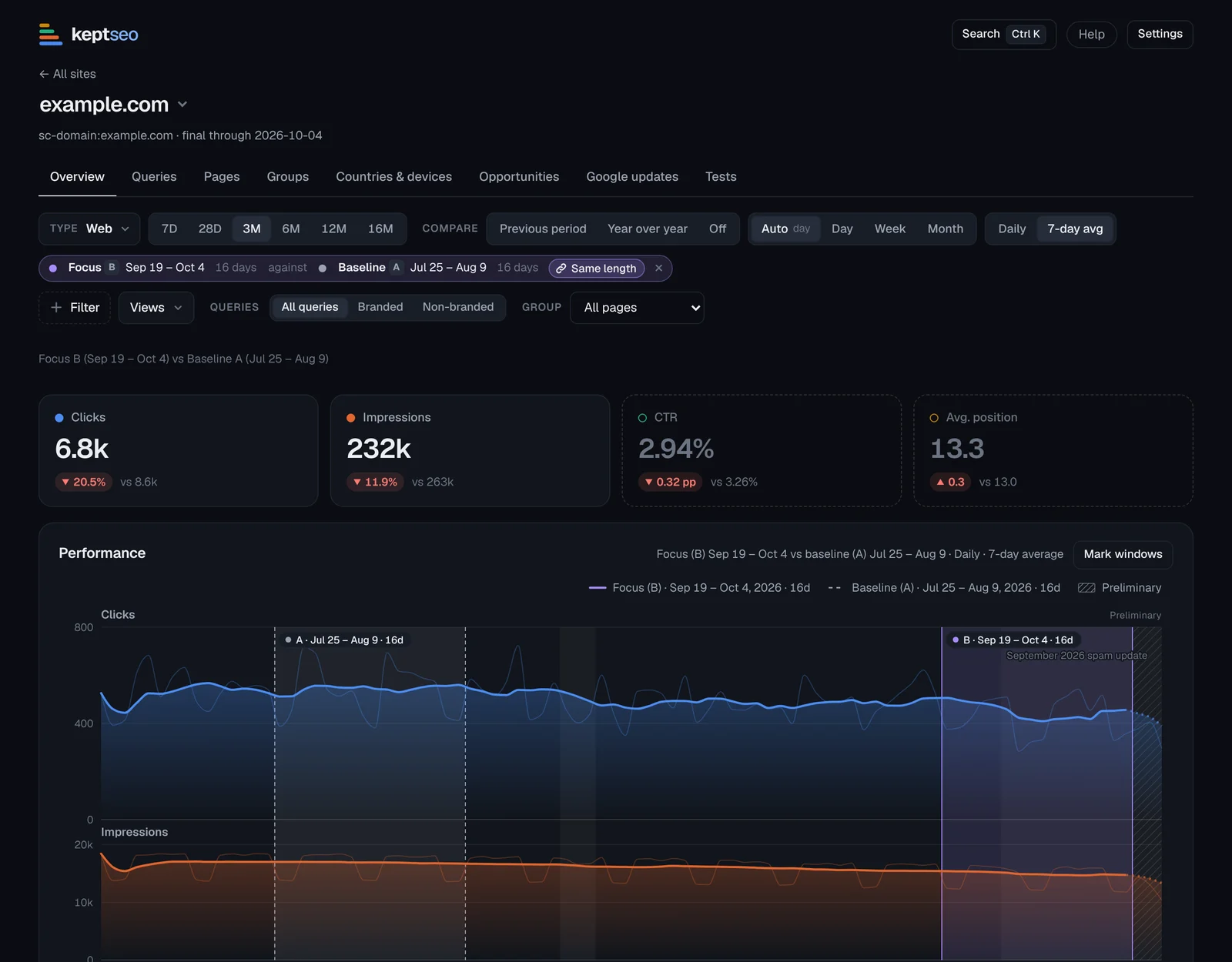Toggle the Clicks metric card
The width and height of the screenshot is (1232, 962).
click(179, 450)
